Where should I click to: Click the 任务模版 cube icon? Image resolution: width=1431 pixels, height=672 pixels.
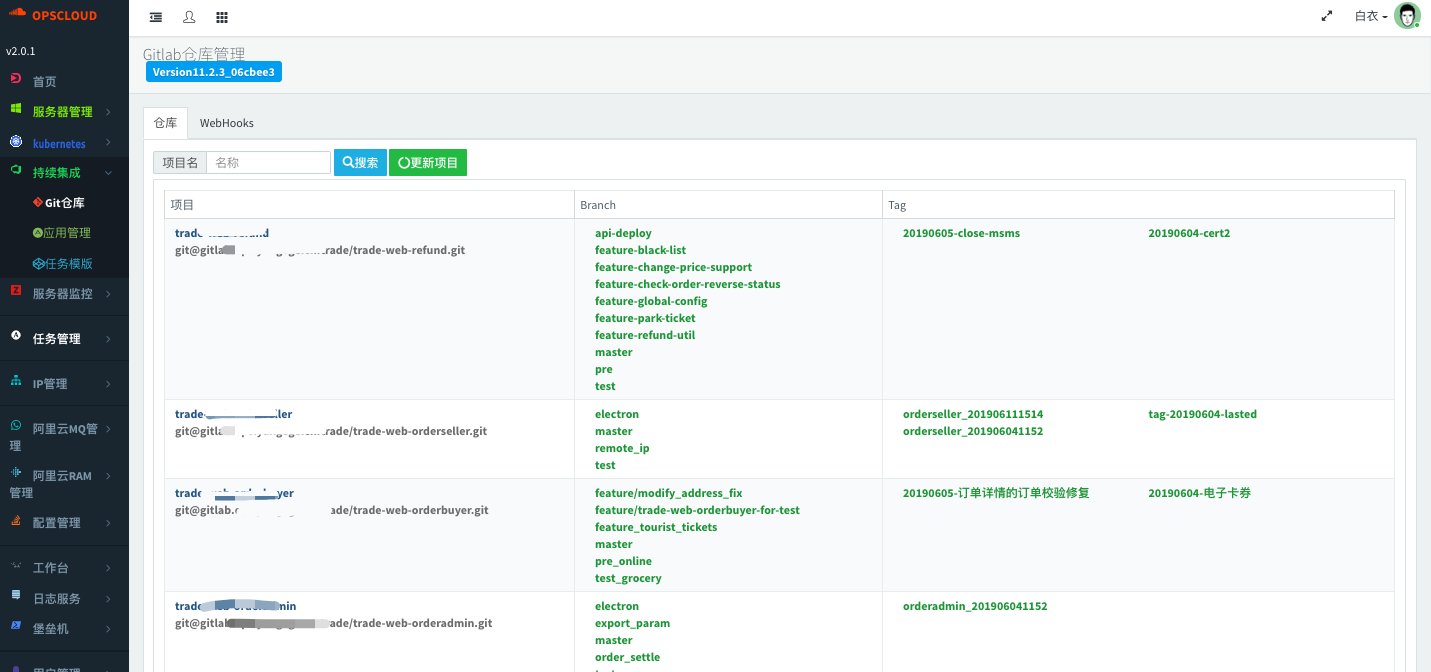coord(38,263)
